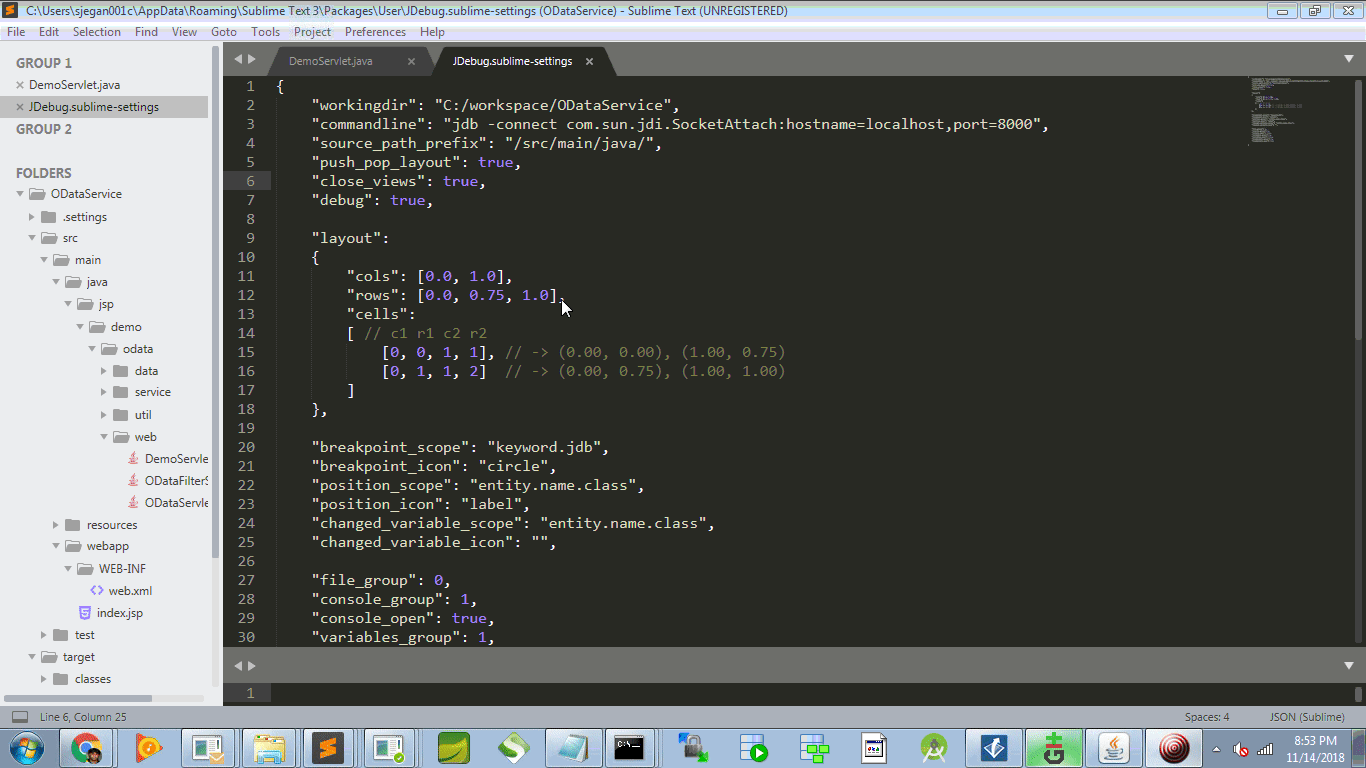Go to the previous tab with the left arrow in the top tab bar

click(238, 60)
